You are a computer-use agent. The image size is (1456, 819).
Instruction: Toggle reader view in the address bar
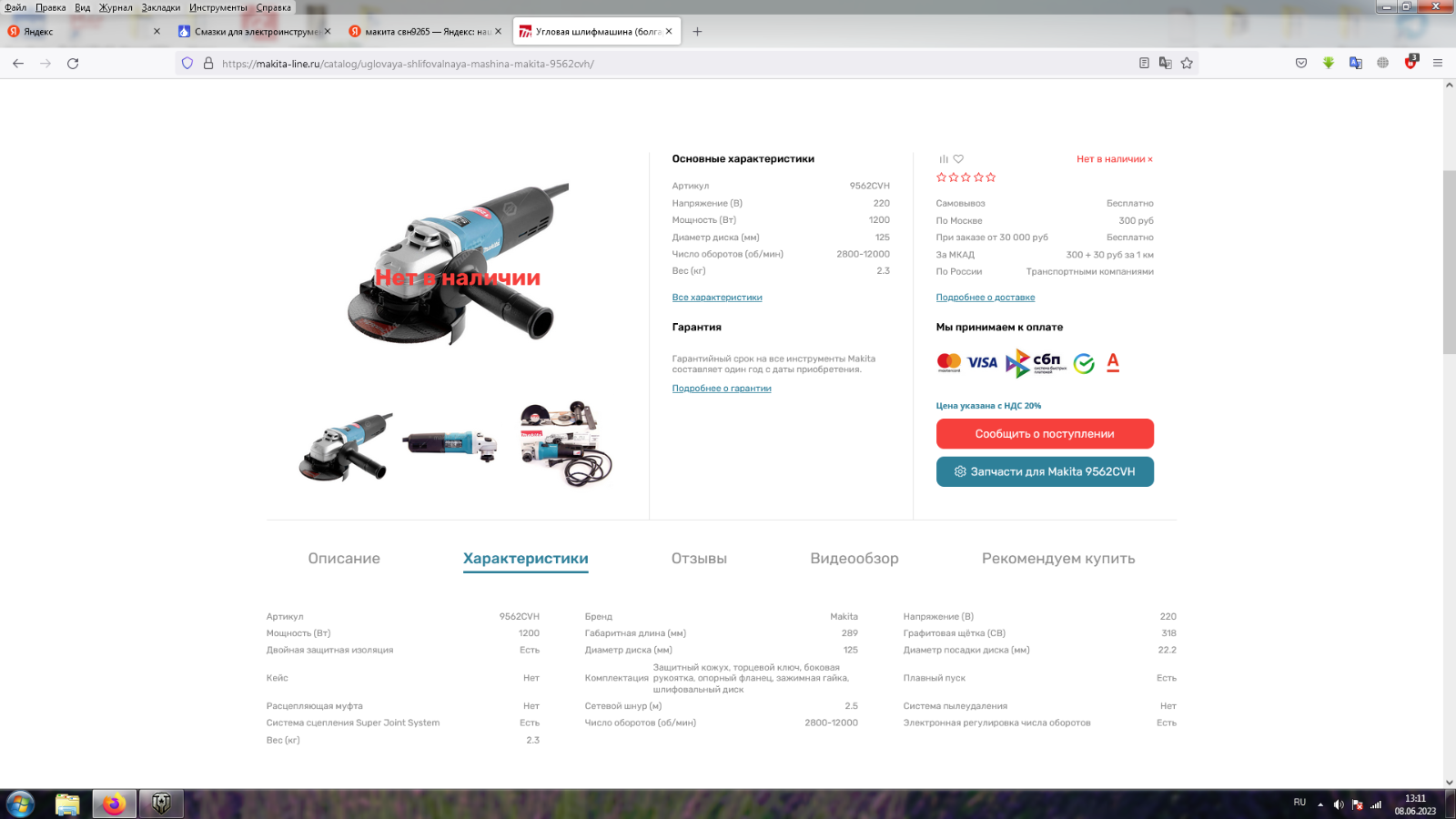[x=1144, y=64]
